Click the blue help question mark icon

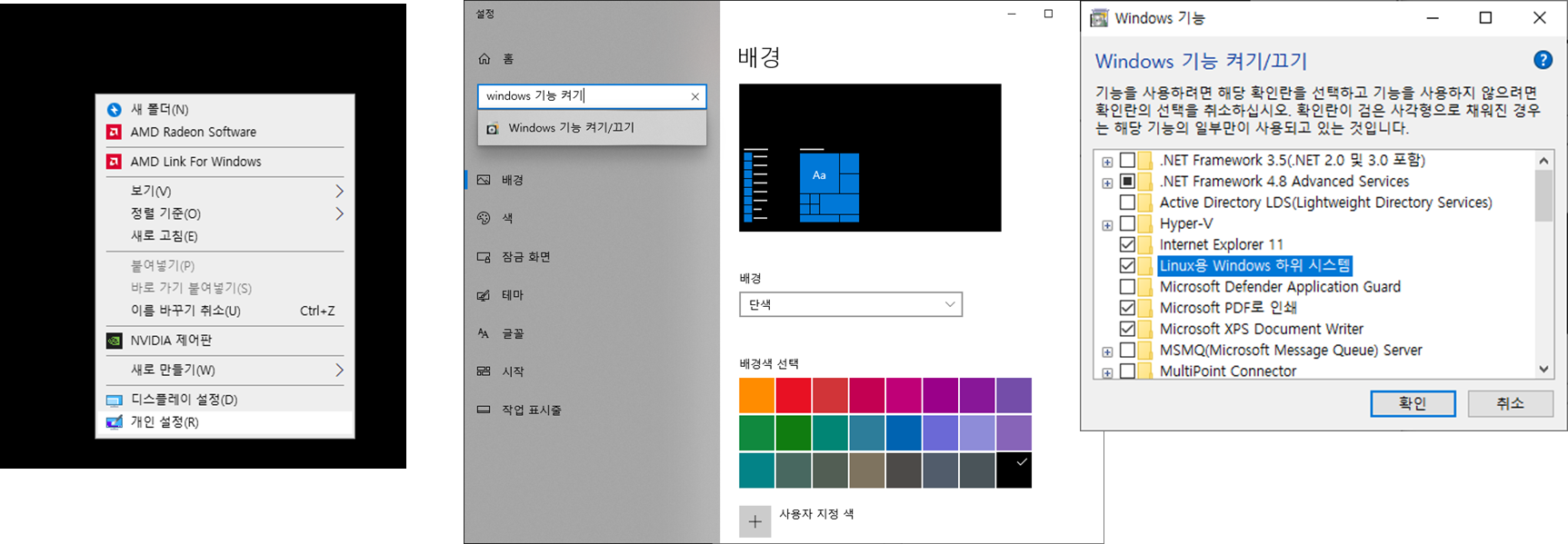[1543, 60]
